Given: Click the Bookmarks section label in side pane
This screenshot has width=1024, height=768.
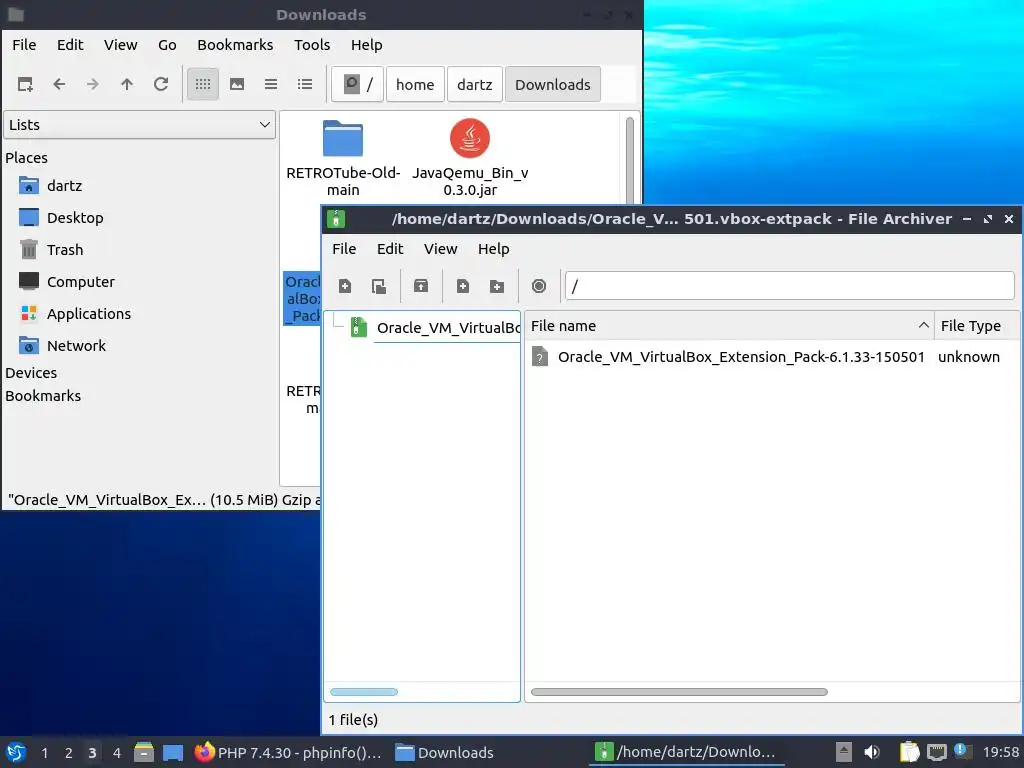Looking at the screenshot, I should click(x=43, y=396).
